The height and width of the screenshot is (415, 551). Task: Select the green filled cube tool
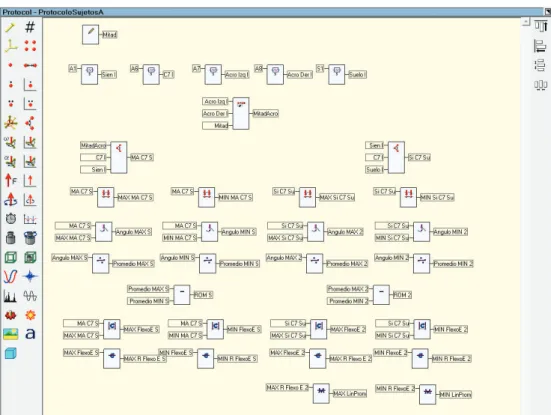30,257
